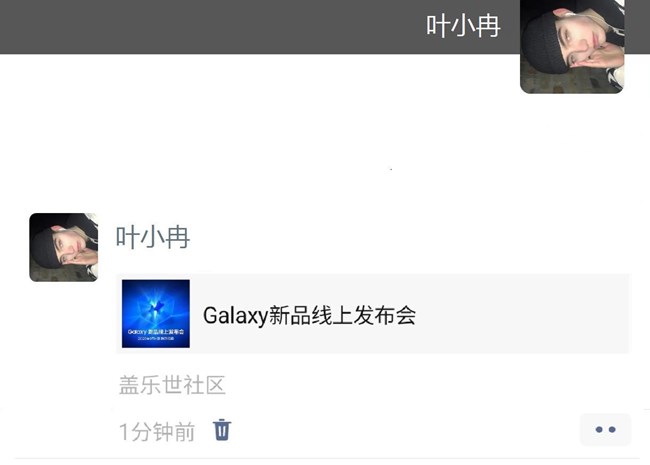The image size is (650, 465).
Task: Open the Galaxy新品线上发布会 link title
Action: (x=309, y=315)
